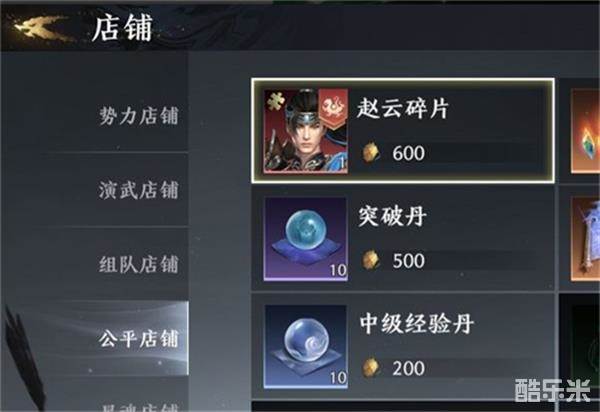This screenshot has width=600, height=412.
Task: Open the 势力店铺 tab
Action: 139,116
